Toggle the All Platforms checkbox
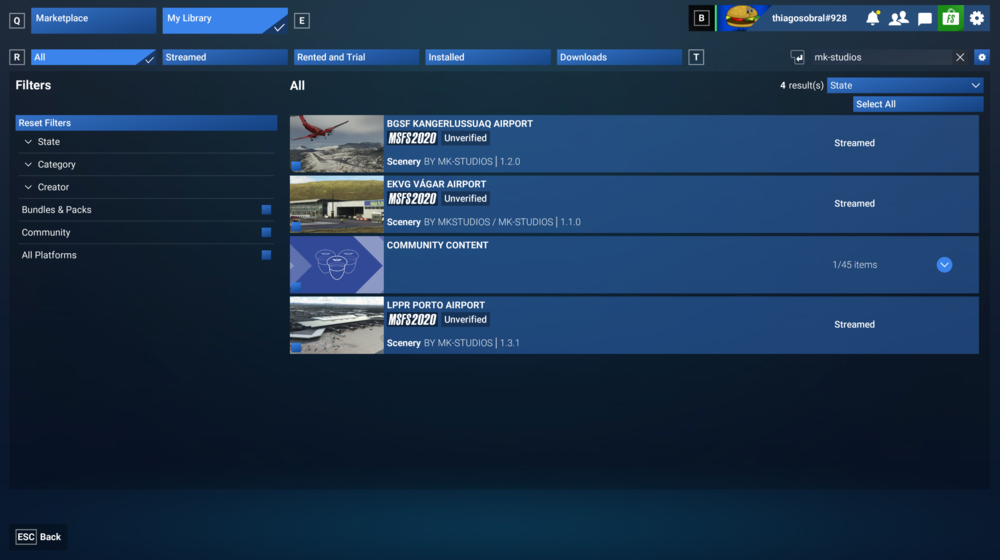 [x=266, y=255]
